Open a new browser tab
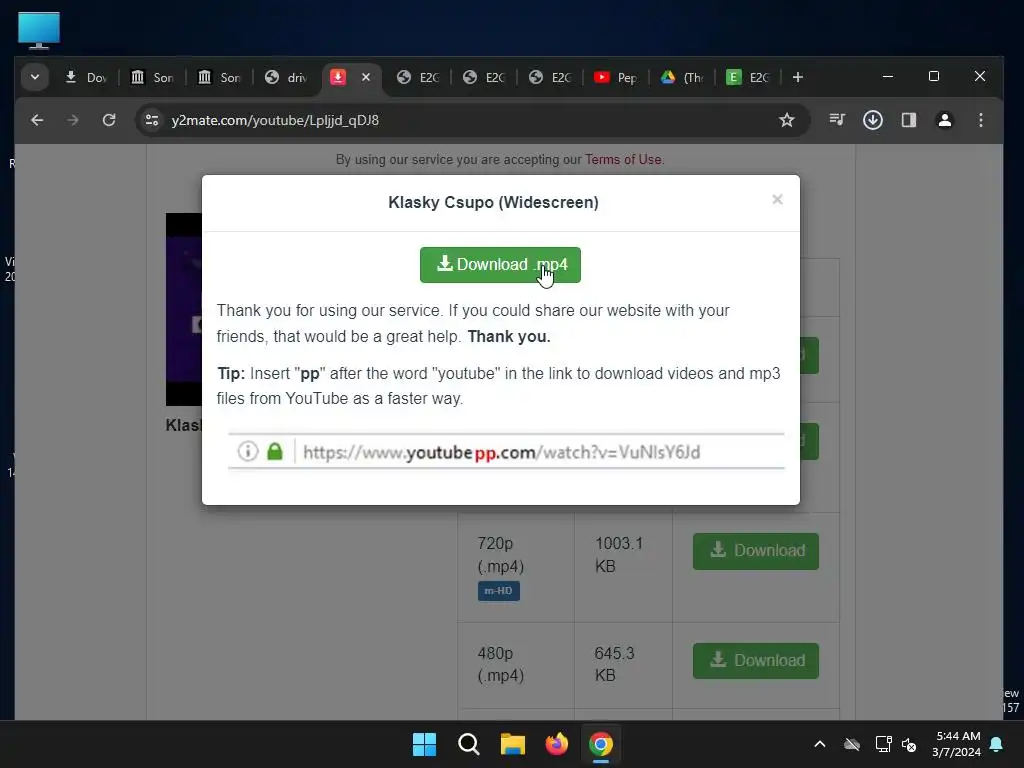The height and width of the screenshot is (768, 1024). 797,77
